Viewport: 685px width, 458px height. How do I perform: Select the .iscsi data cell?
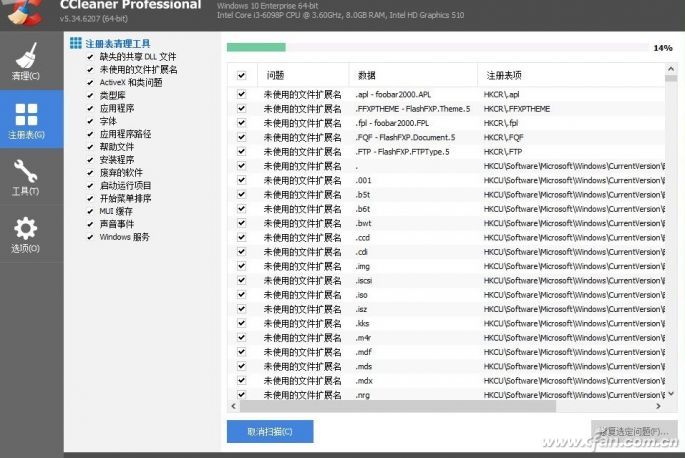pyautogui.click(x=364, y=281)
